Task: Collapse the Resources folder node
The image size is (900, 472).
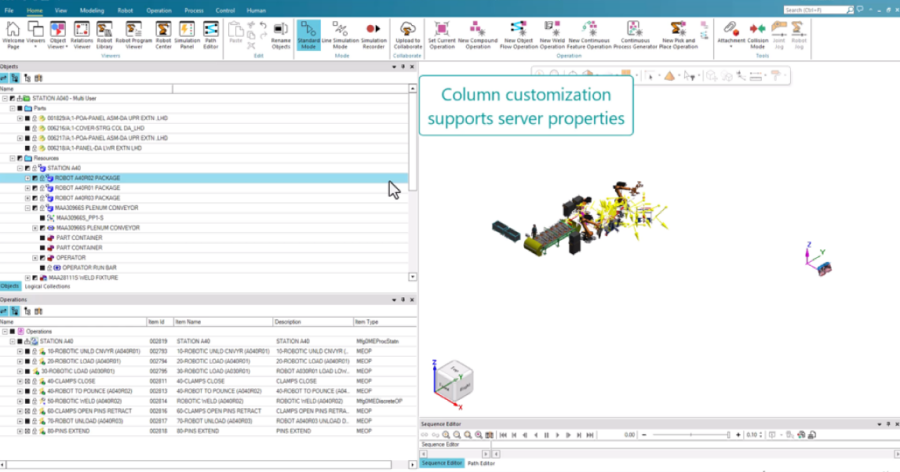Action: 13,158
